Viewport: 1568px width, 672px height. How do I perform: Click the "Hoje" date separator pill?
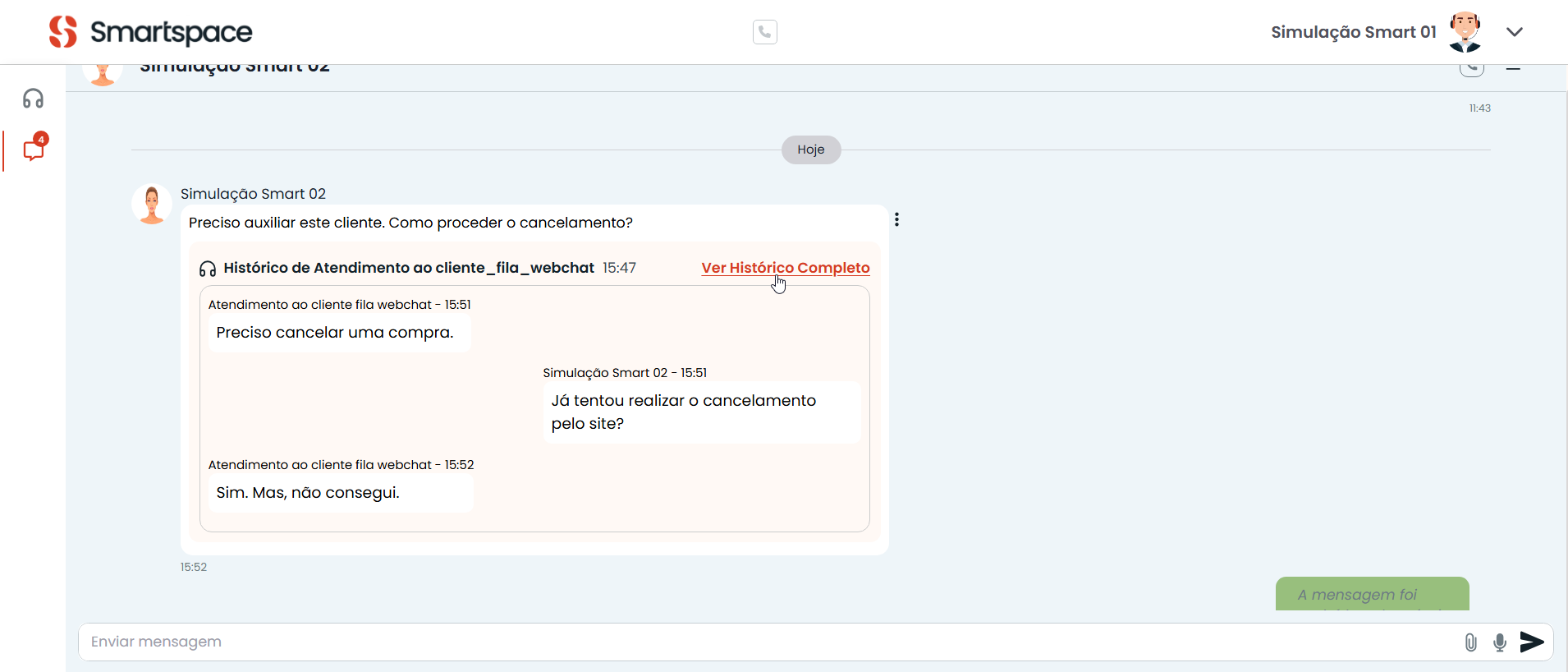(810, 150)
